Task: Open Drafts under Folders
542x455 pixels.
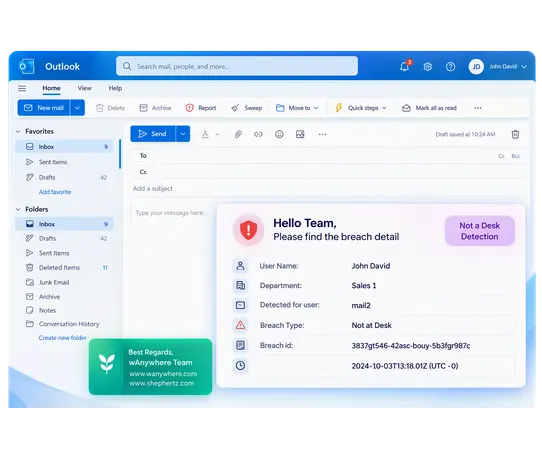Action: (64, 239)
